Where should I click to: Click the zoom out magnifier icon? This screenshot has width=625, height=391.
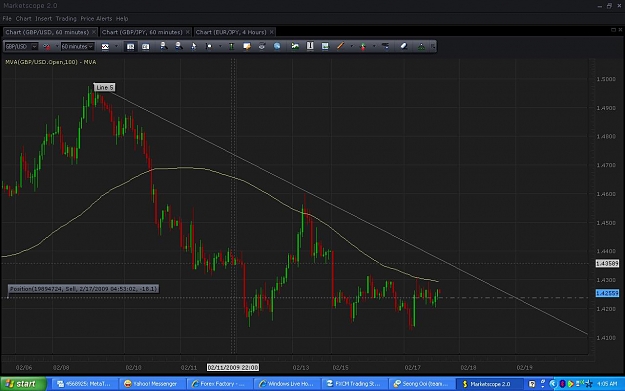pos(179,46)
